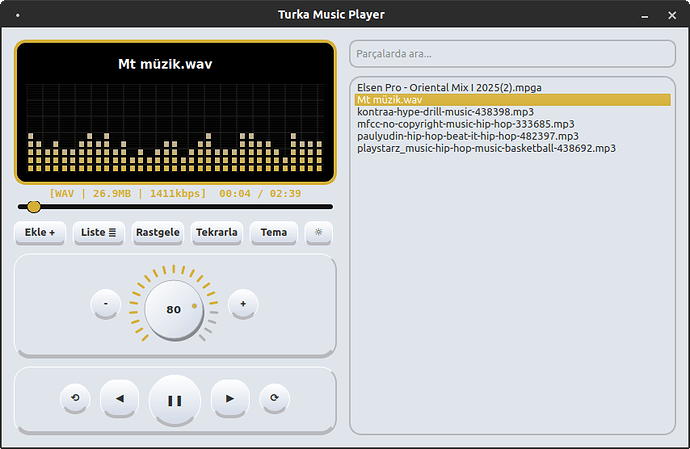Click the Parçalarda ara search field
Viewport: 690px width, 449px height.
[x=512, y=53]
